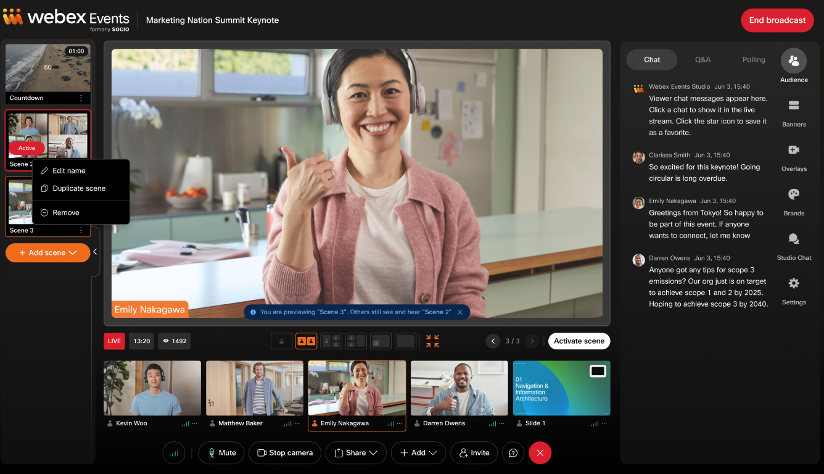
Task: Open the Overlays panel
Action: coord(794,150)
